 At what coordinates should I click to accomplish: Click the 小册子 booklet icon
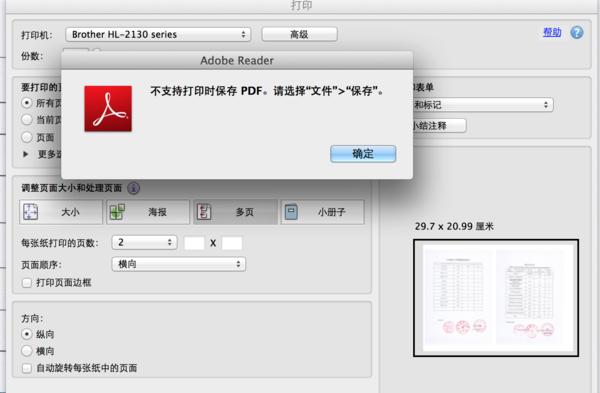(291, 212)
